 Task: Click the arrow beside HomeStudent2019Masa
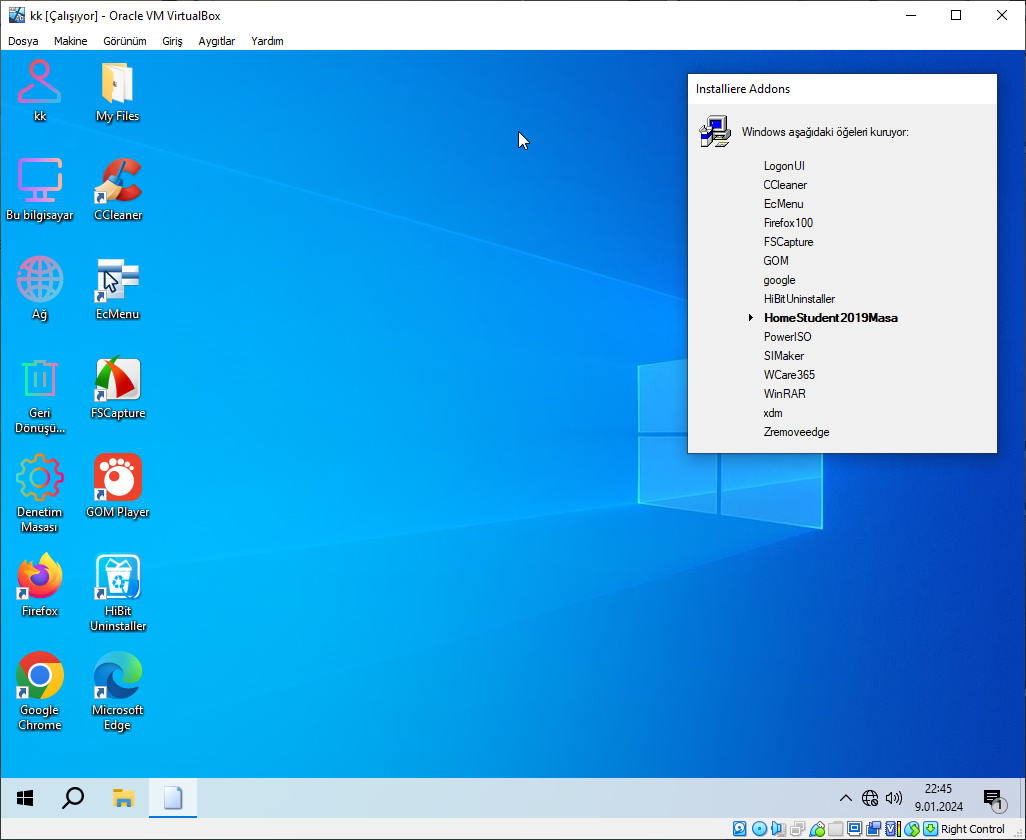point(751,318)
